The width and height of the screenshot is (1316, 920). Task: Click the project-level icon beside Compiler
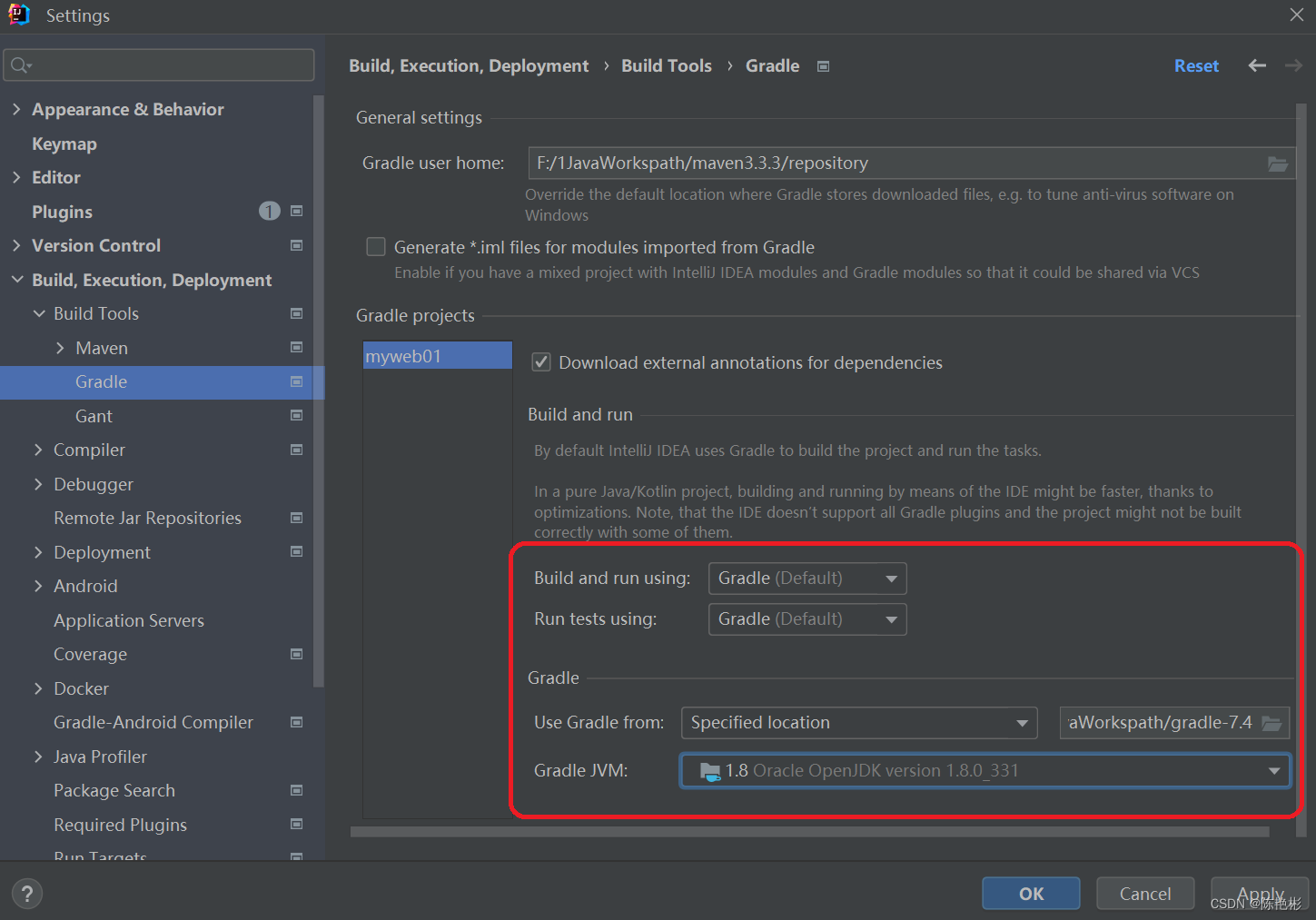(x=296, y=450)
